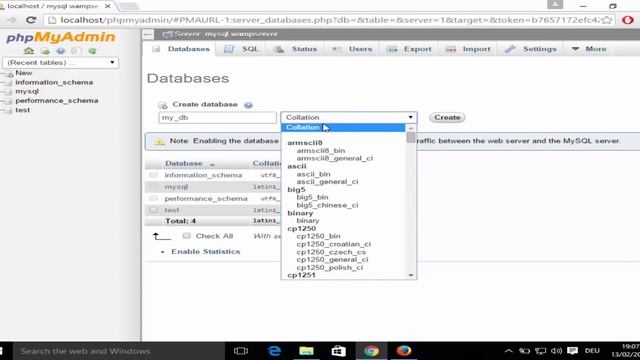The height and width of the screenshot is (360, 640).
Task: Open the Recent tables dropdown
Action: coord(60,63)
